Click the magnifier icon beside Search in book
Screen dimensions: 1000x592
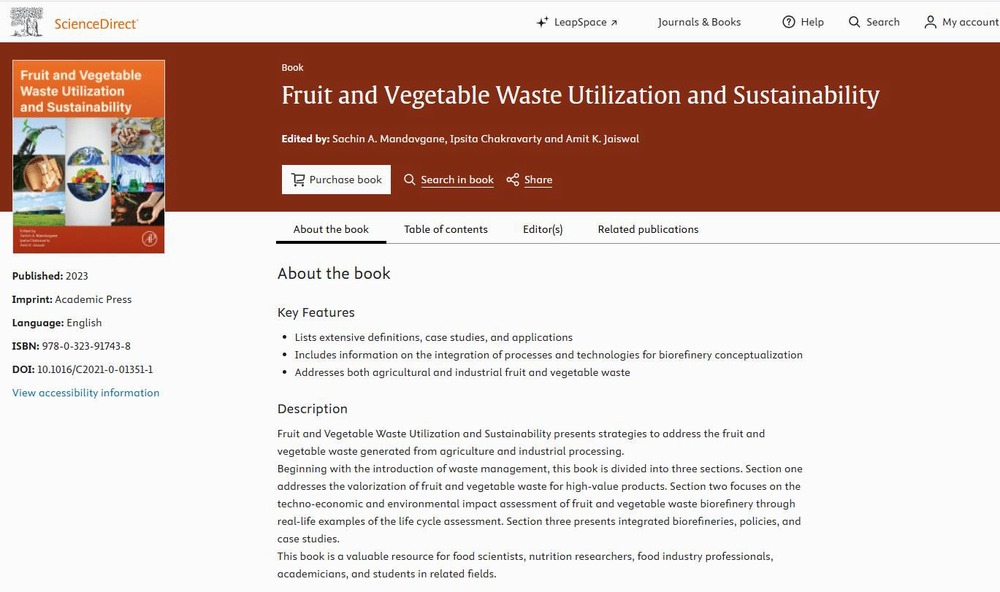coord(409,180)
